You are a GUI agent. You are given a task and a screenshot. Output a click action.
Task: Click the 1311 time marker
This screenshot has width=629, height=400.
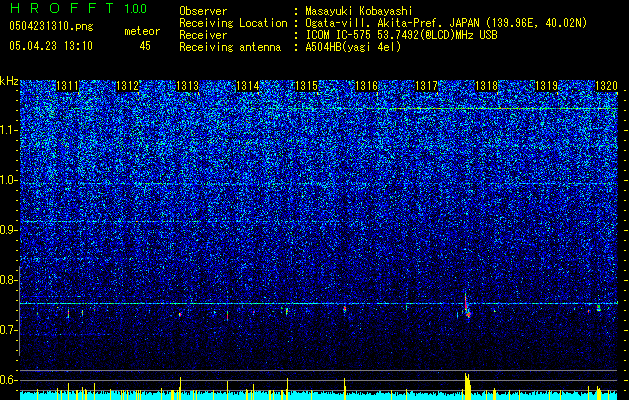tap(67, 86)
